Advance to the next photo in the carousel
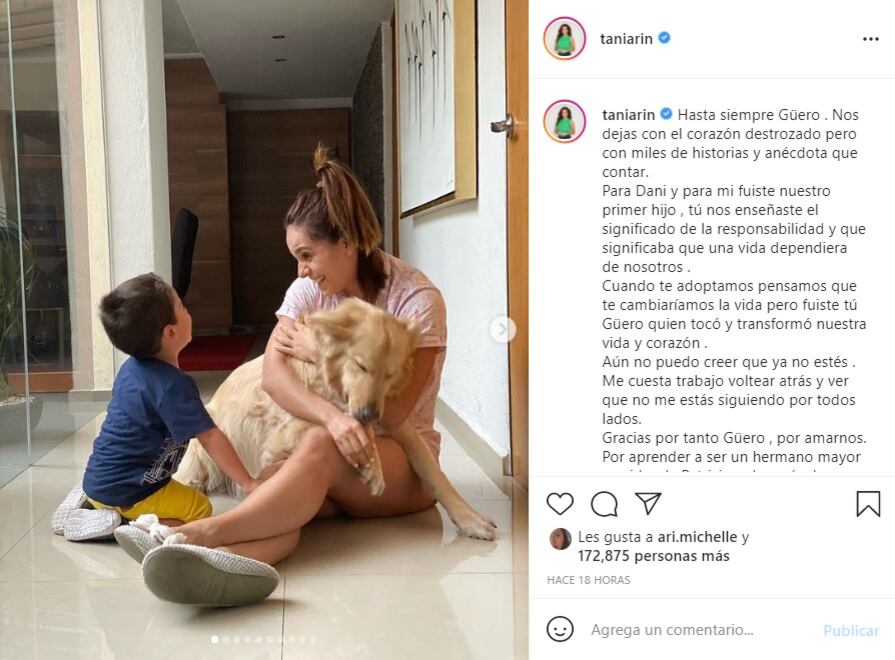The image size is (895, 660). click(502, 329)
